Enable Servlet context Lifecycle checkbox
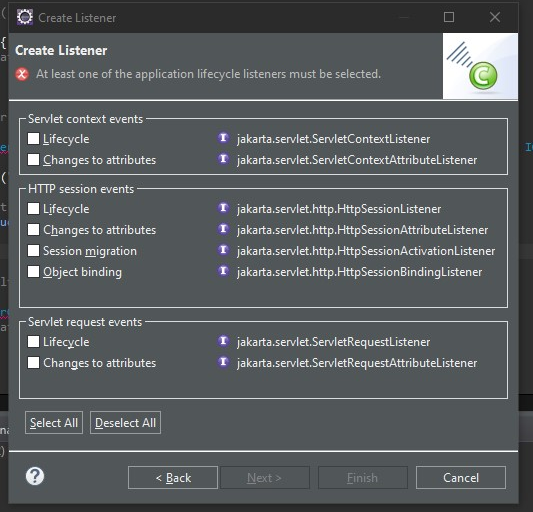 click(x=33, y=138)
